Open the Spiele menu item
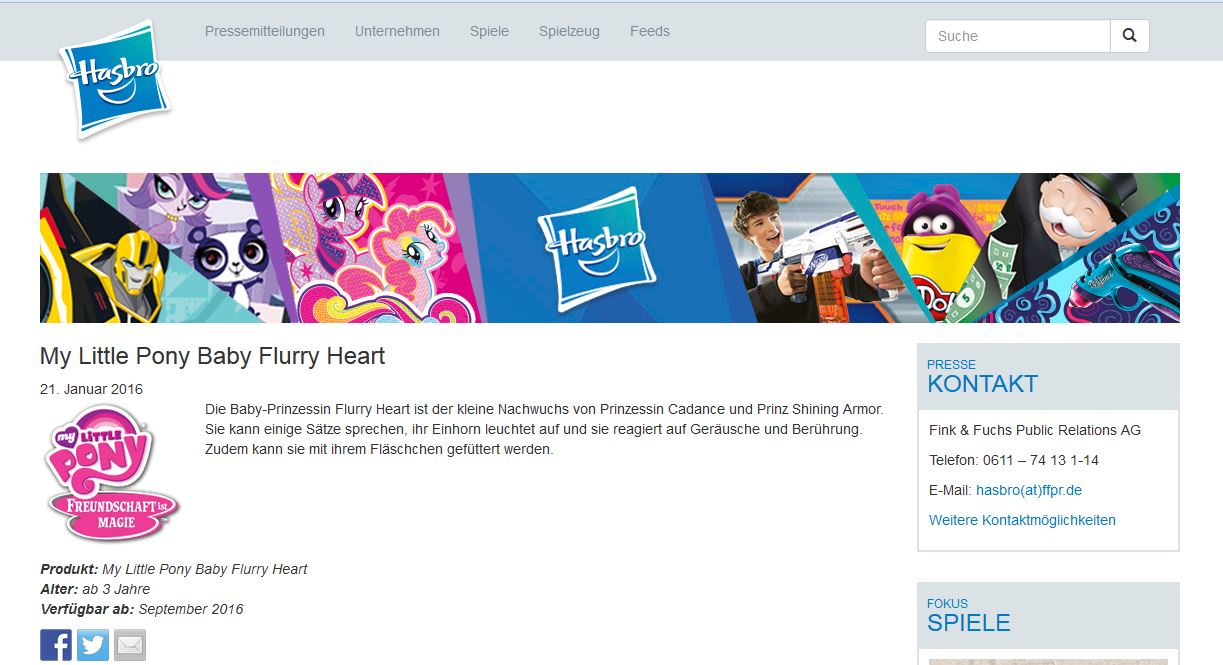The height and width of the screenshot is (665, 1223). (489, 31)
